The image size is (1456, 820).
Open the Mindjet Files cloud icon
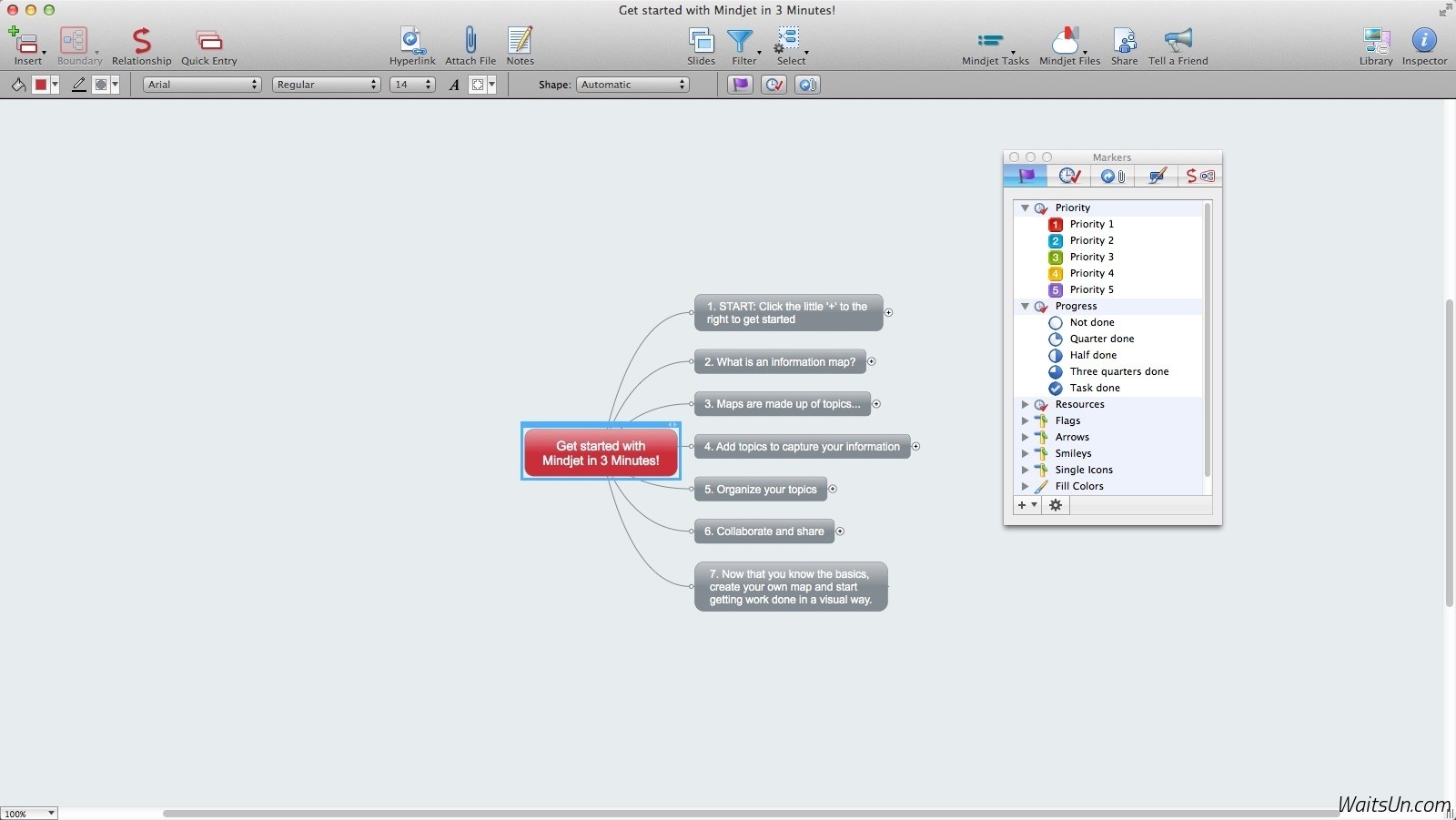click(1067, 41)
